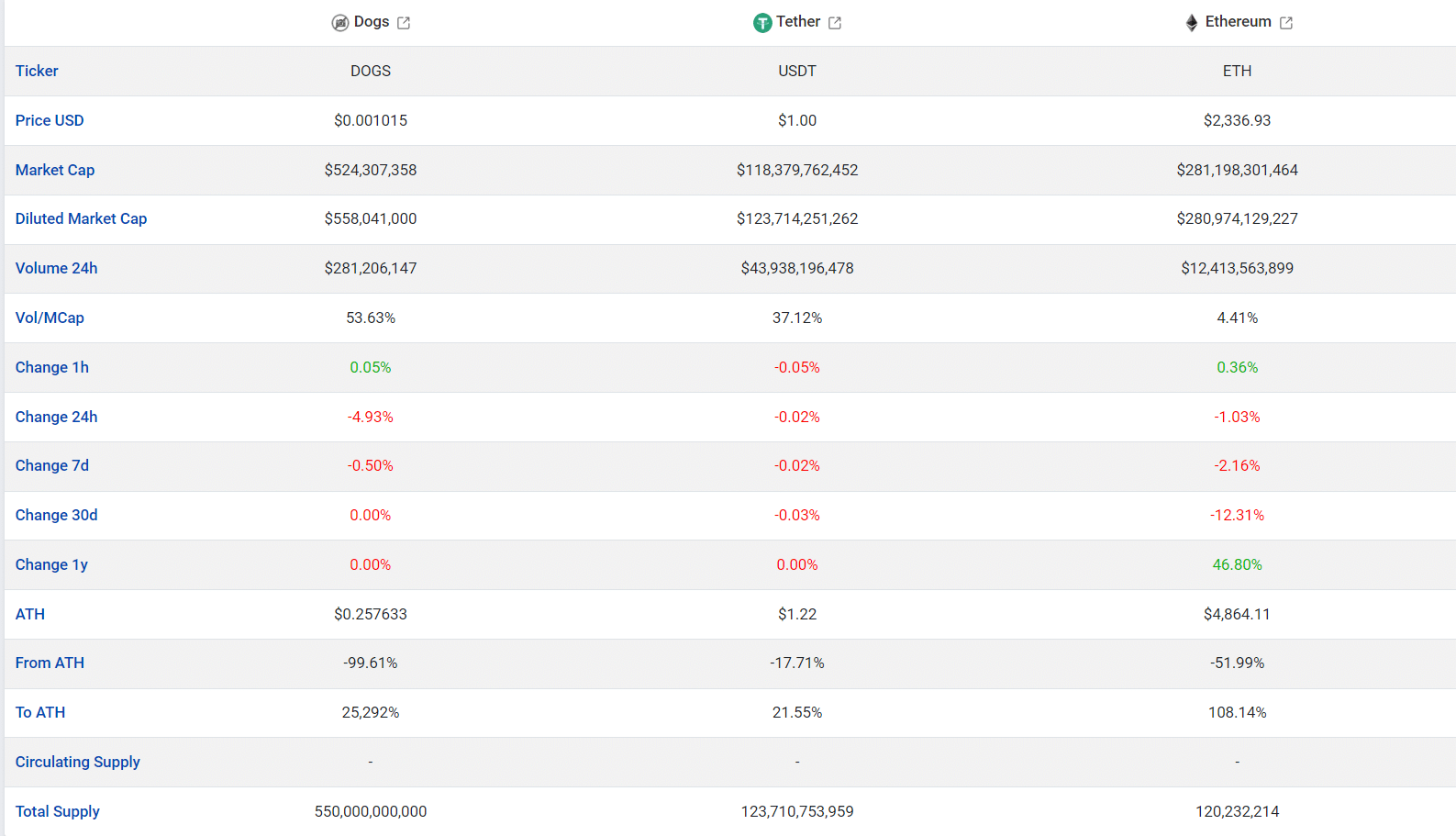Open Ethereum external link icon
Viewport: 1456px width, 836px height.
pyautogui.click(x=1286, y=23)
